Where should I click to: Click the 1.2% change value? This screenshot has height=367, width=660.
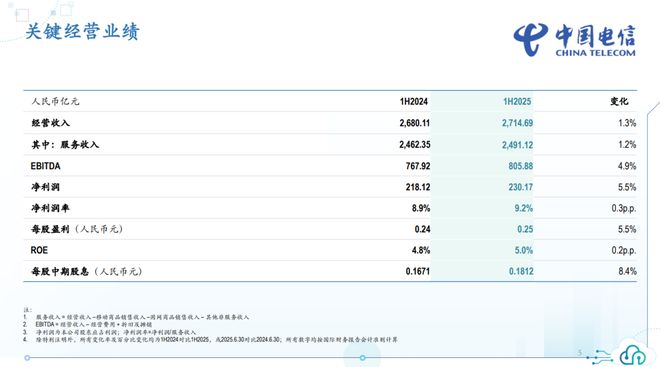click(x=627, y=145)
